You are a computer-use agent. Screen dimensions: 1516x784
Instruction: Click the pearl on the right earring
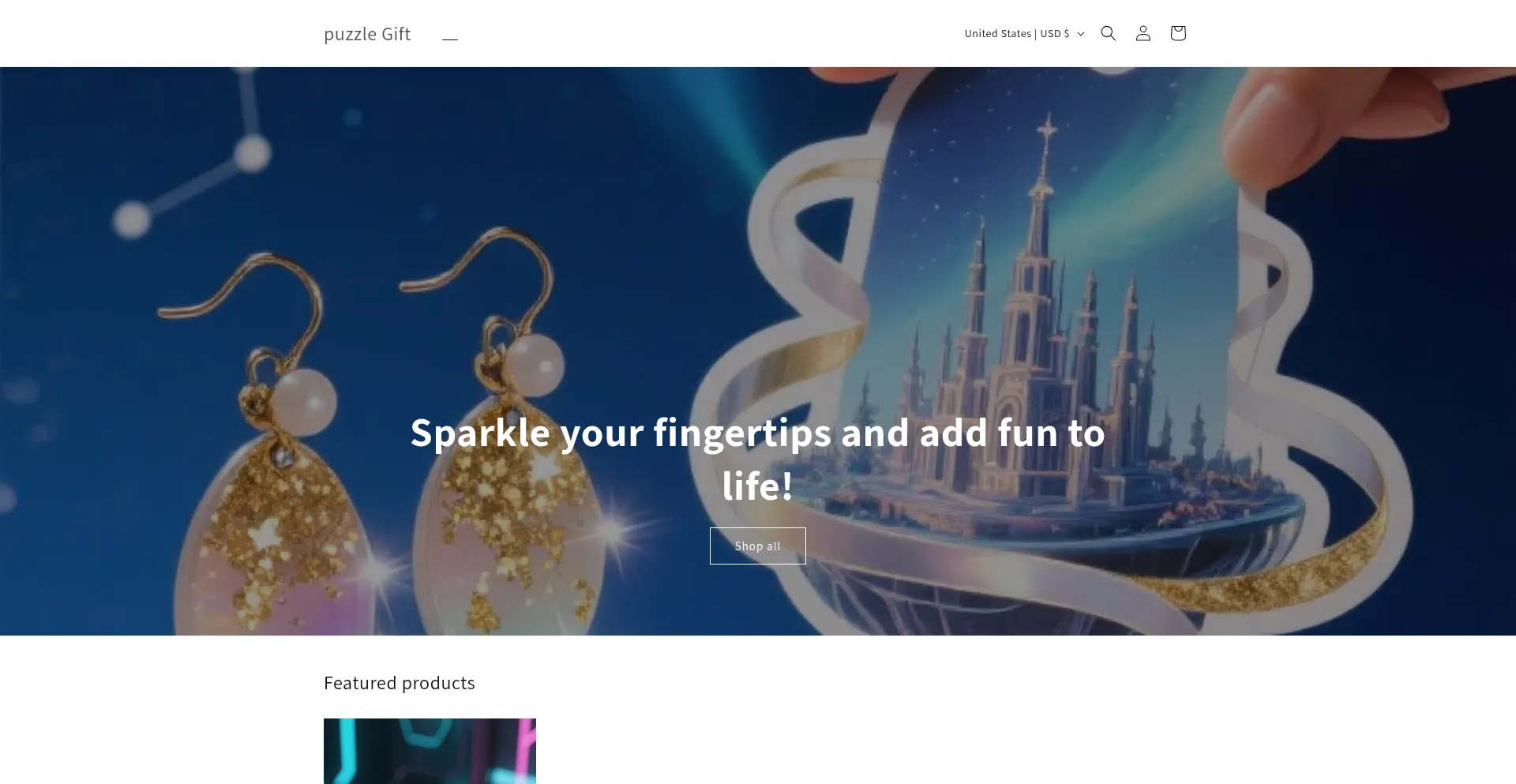click(534, 365)
